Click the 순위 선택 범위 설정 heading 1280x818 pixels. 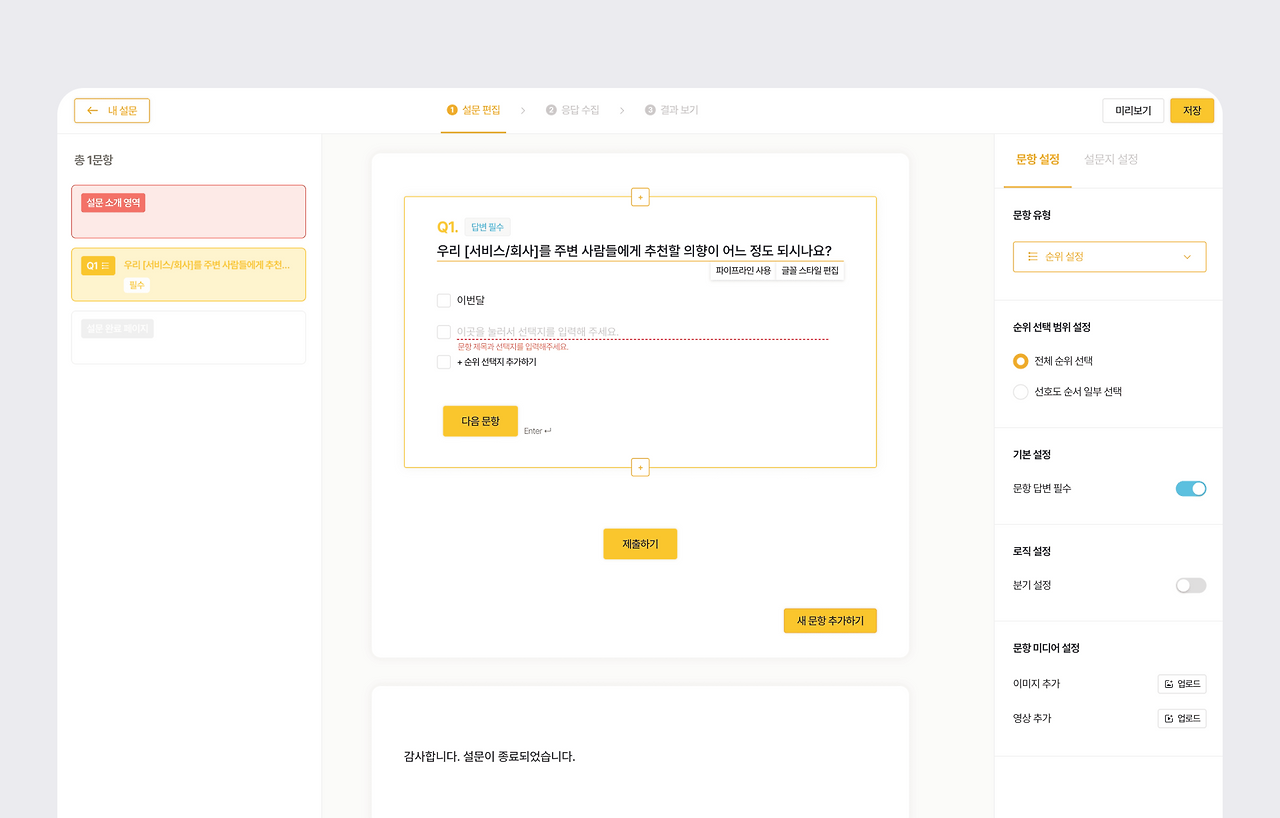tap(1052, 327)
